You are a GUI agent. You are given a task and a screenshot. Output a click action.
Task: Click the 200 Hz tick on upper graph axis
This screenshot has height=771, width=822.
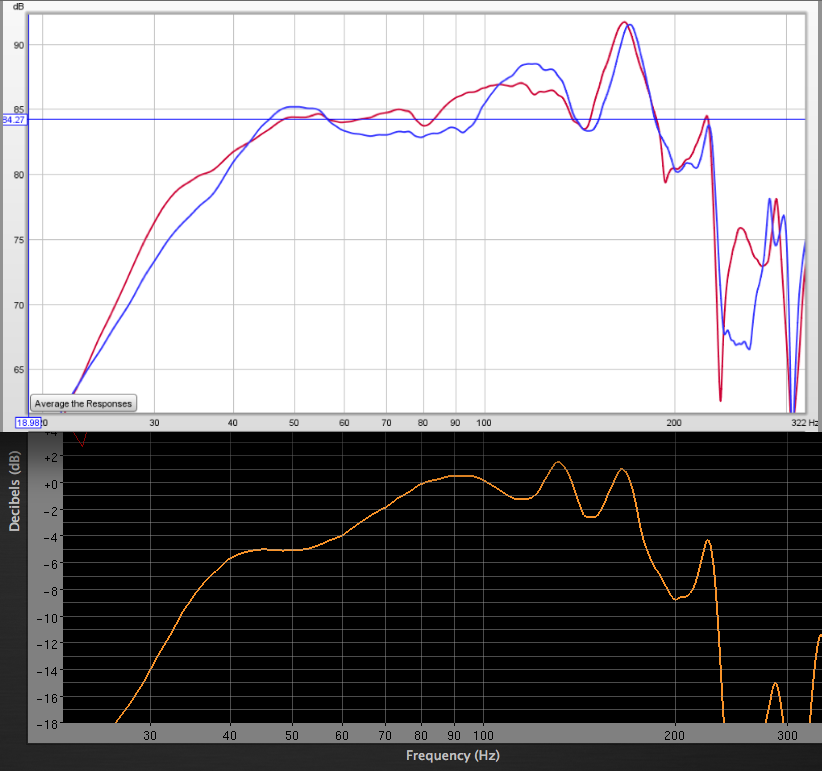(x=674, y=422)
